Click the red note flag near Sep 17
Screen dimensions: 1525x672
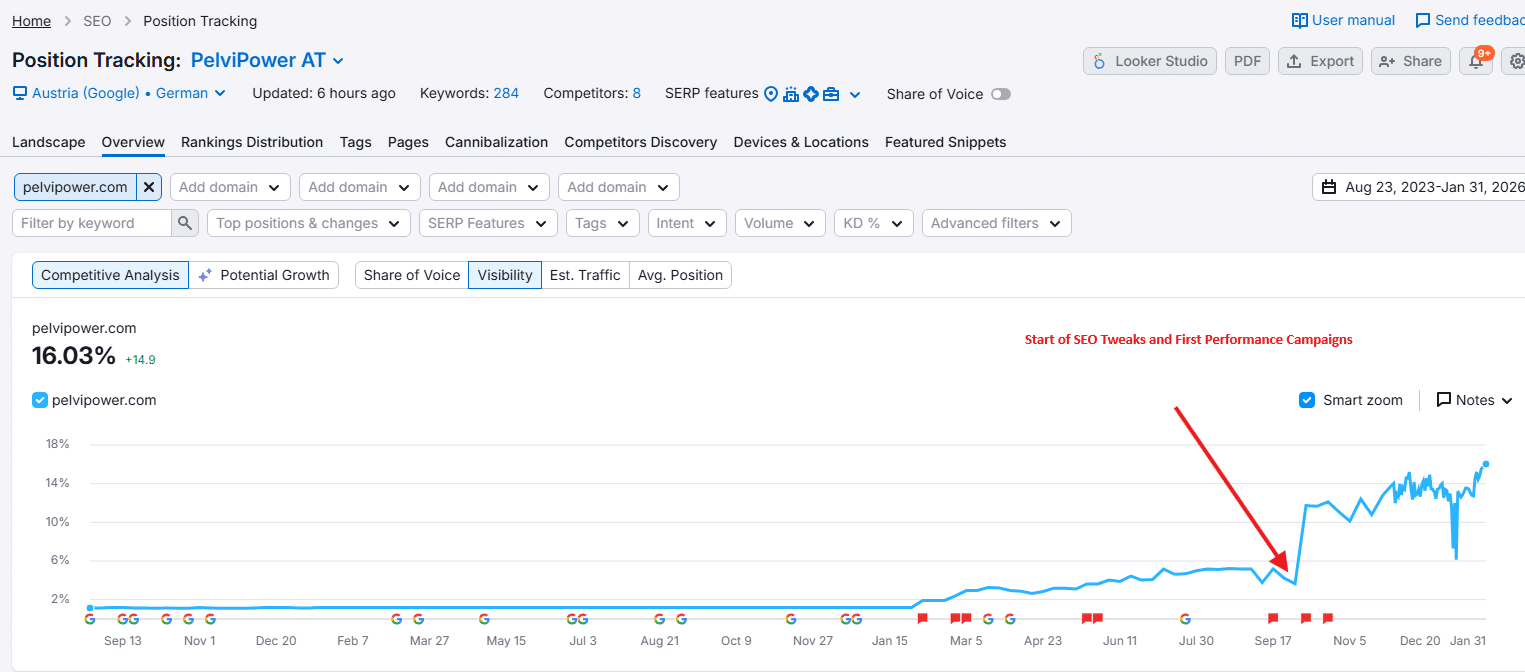(1273, 619)
